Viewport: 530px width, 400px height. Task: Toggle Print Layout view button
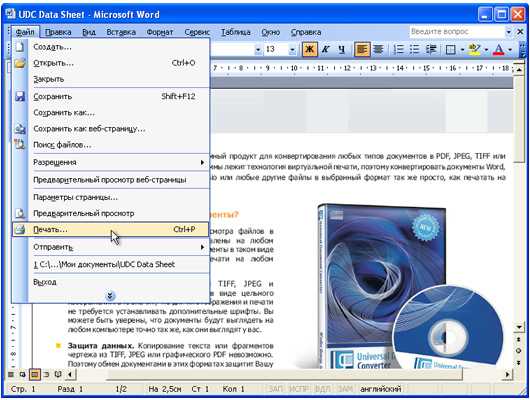pos(34,374)
